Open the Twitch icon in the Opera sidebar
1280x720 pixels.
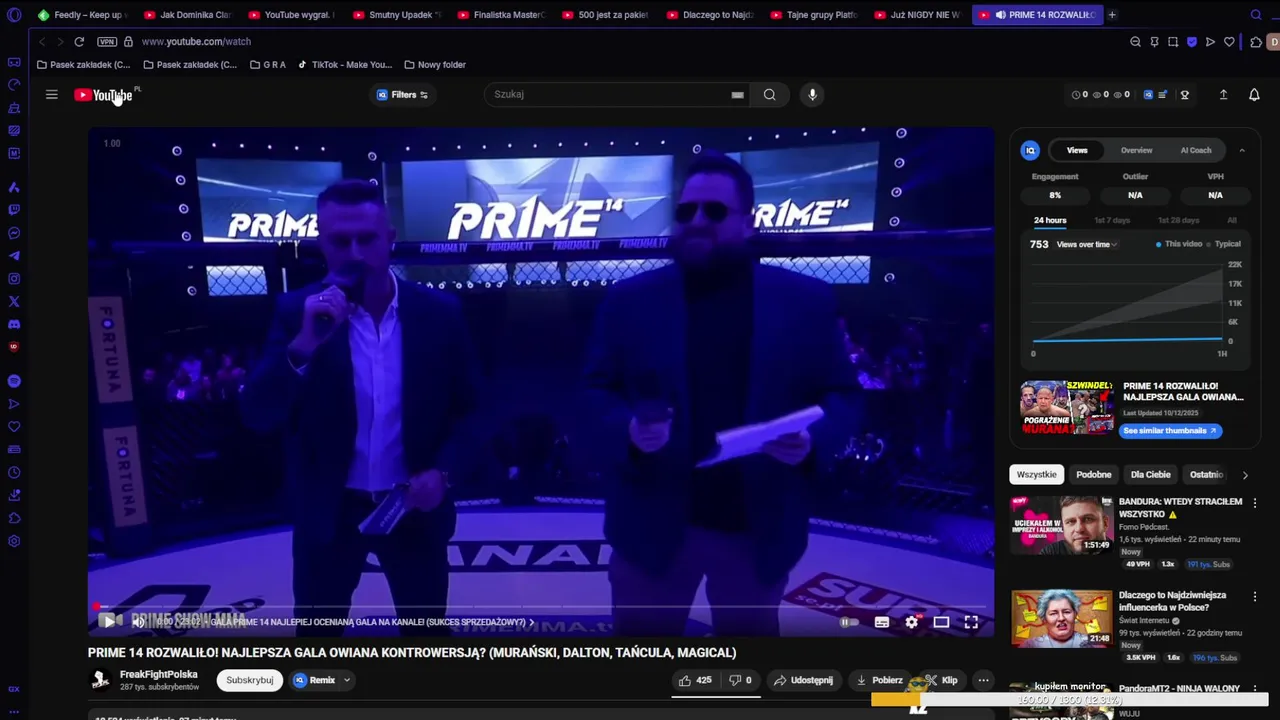pyautogui.click(x=14, y=210)
